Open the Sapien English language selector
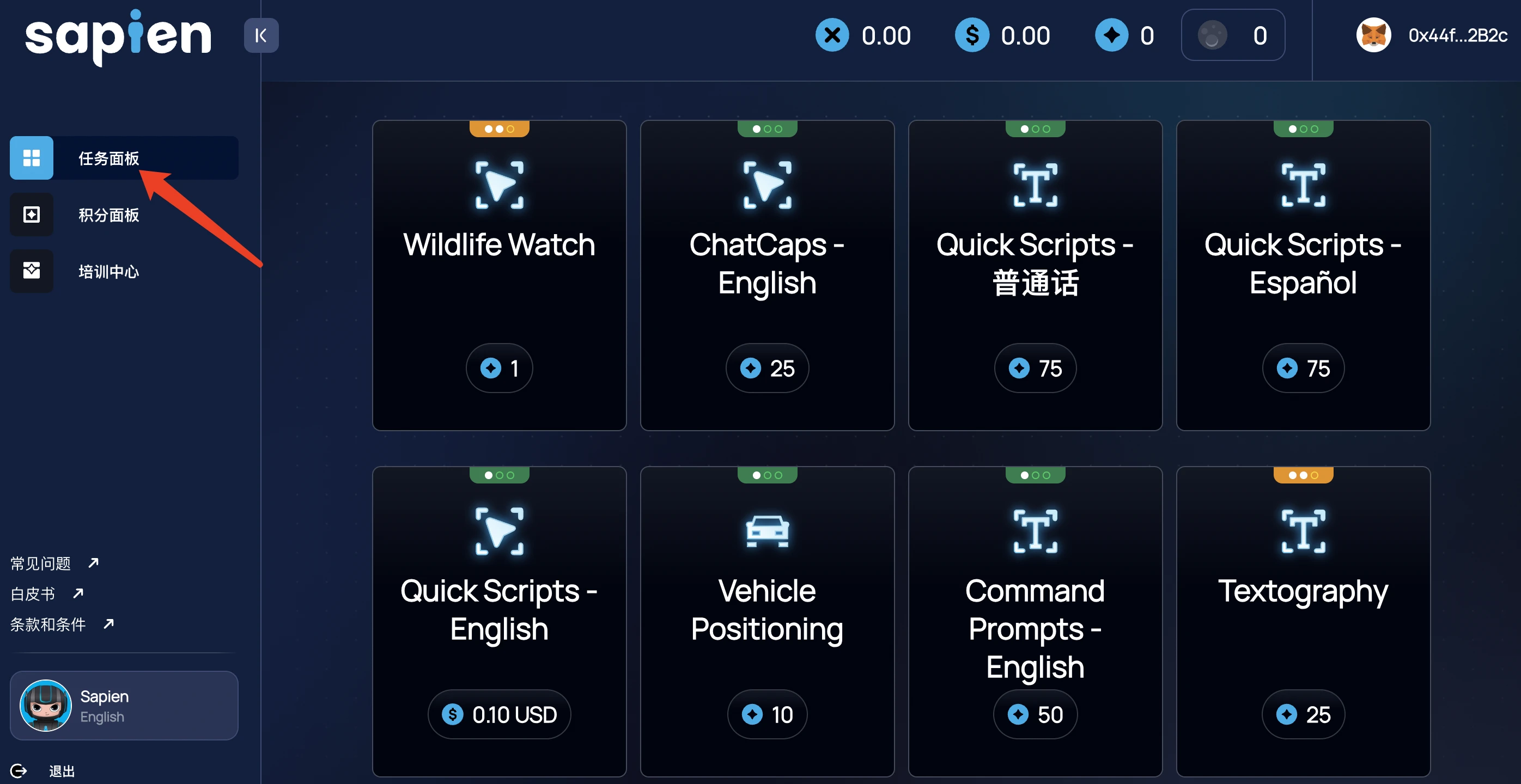This screenshot has width=1521, height=784. (124, 706)
